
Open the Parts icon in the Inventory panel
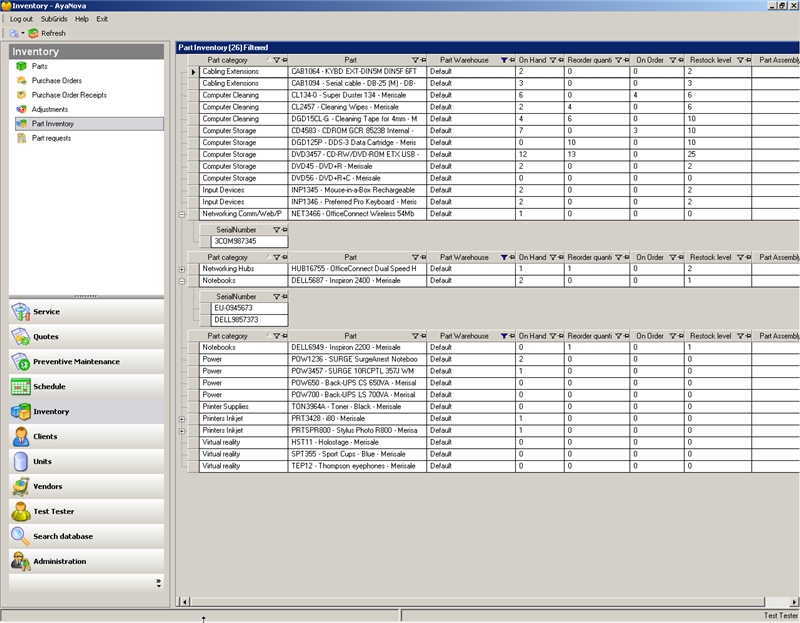(21, 66)
